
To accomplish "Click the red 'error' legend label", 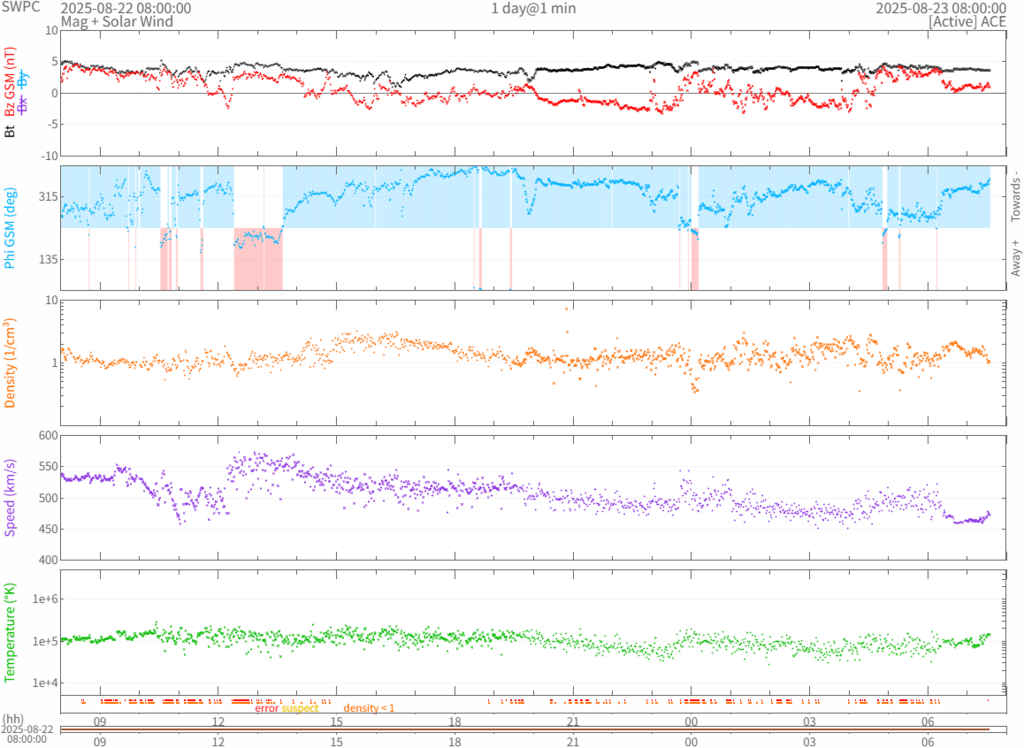I will click(266, 709).
